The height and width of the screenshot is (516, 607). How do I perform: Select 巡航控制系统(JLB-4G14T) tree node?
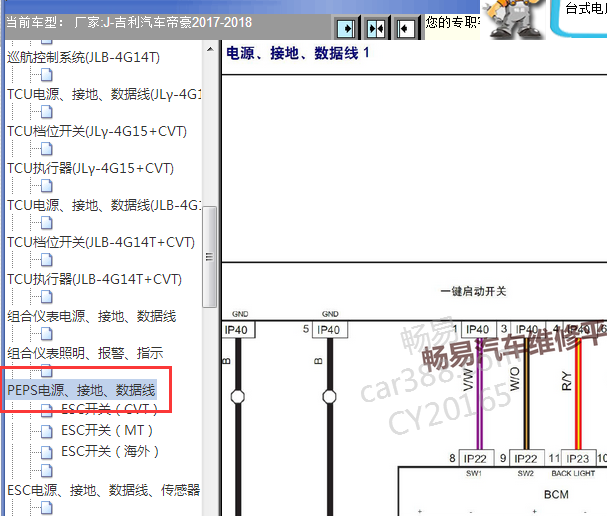coord(83,57)
